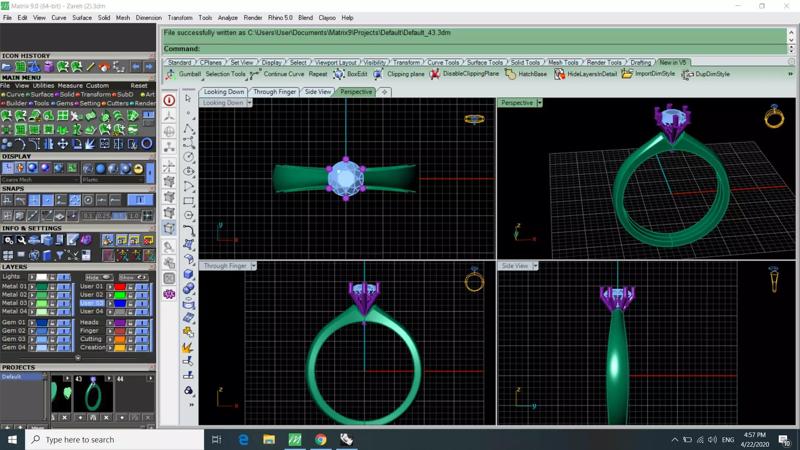800x450 pixels.
Task: Click the purple box icon in Icon History
Action: click(x=48, y=67)
